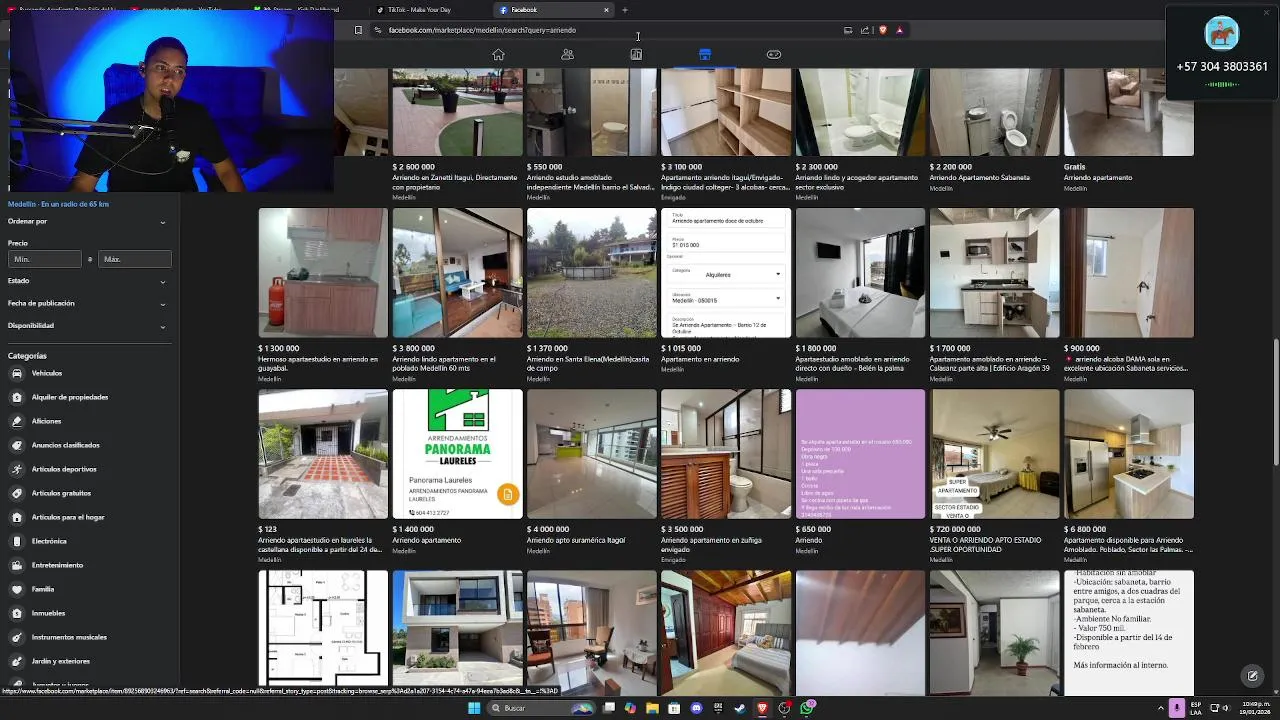Screen dimensions: 1280x720
Task: Switch to the TikTok - Make Your Day tab
Action: coord(419,10)
